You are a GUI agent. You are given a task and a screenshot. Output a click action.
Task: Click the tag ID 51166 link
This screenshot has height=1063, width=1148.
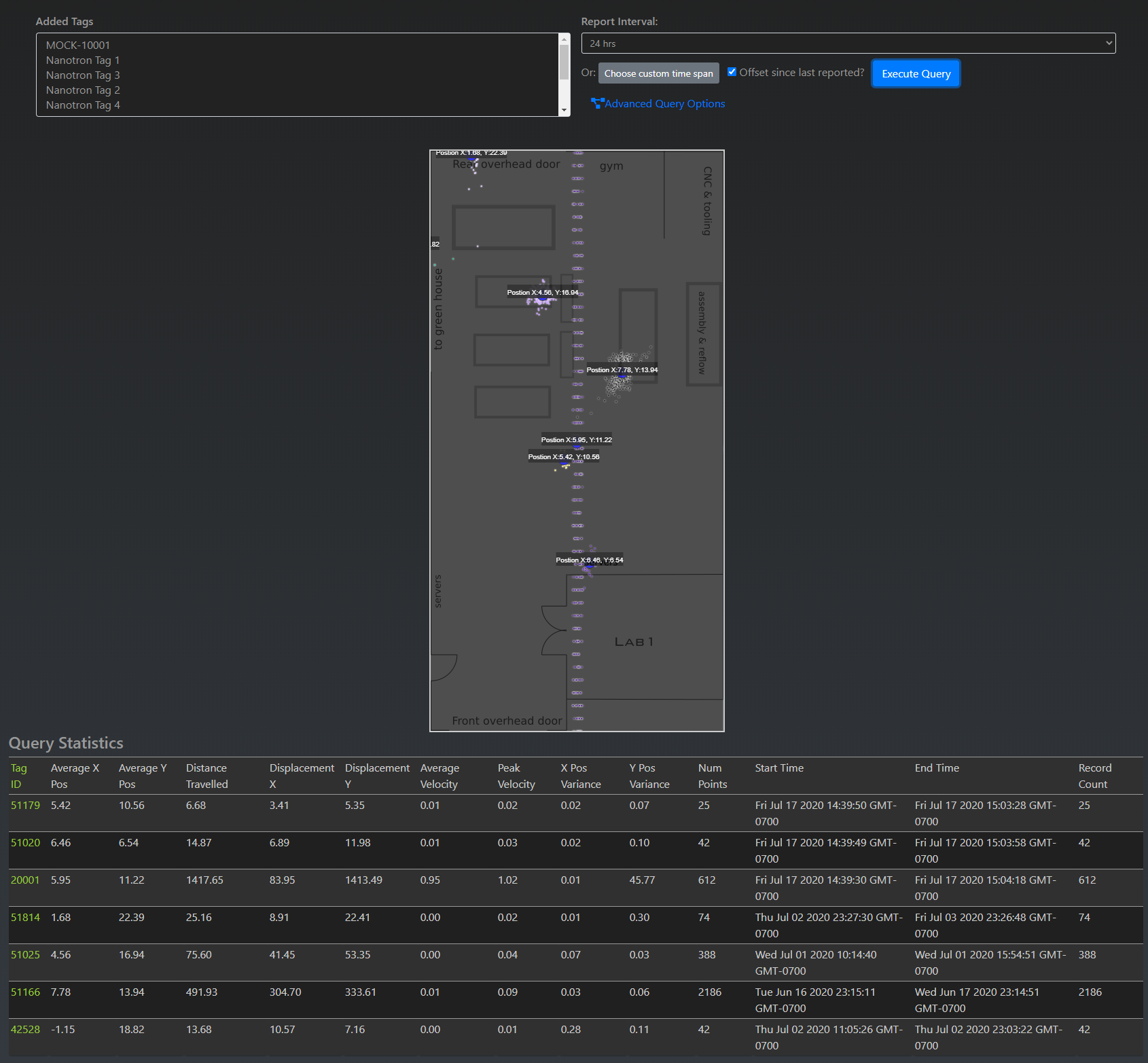click(x=25, y=992)
